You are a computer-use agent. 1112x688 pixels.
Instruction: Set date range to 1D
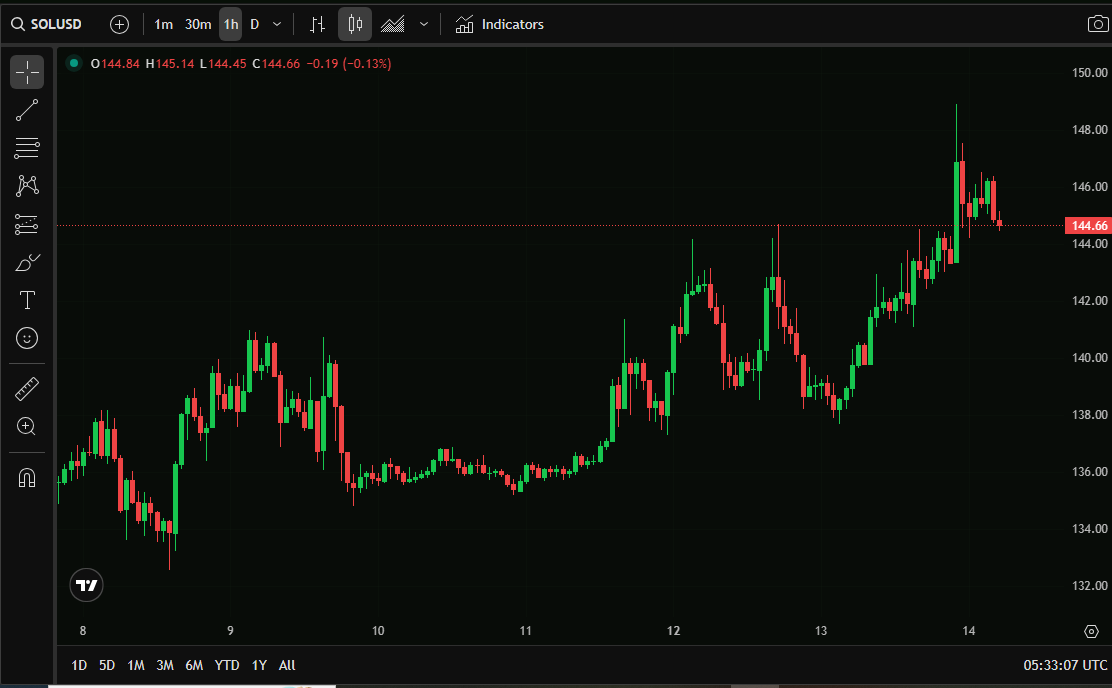tap(79, 665)
